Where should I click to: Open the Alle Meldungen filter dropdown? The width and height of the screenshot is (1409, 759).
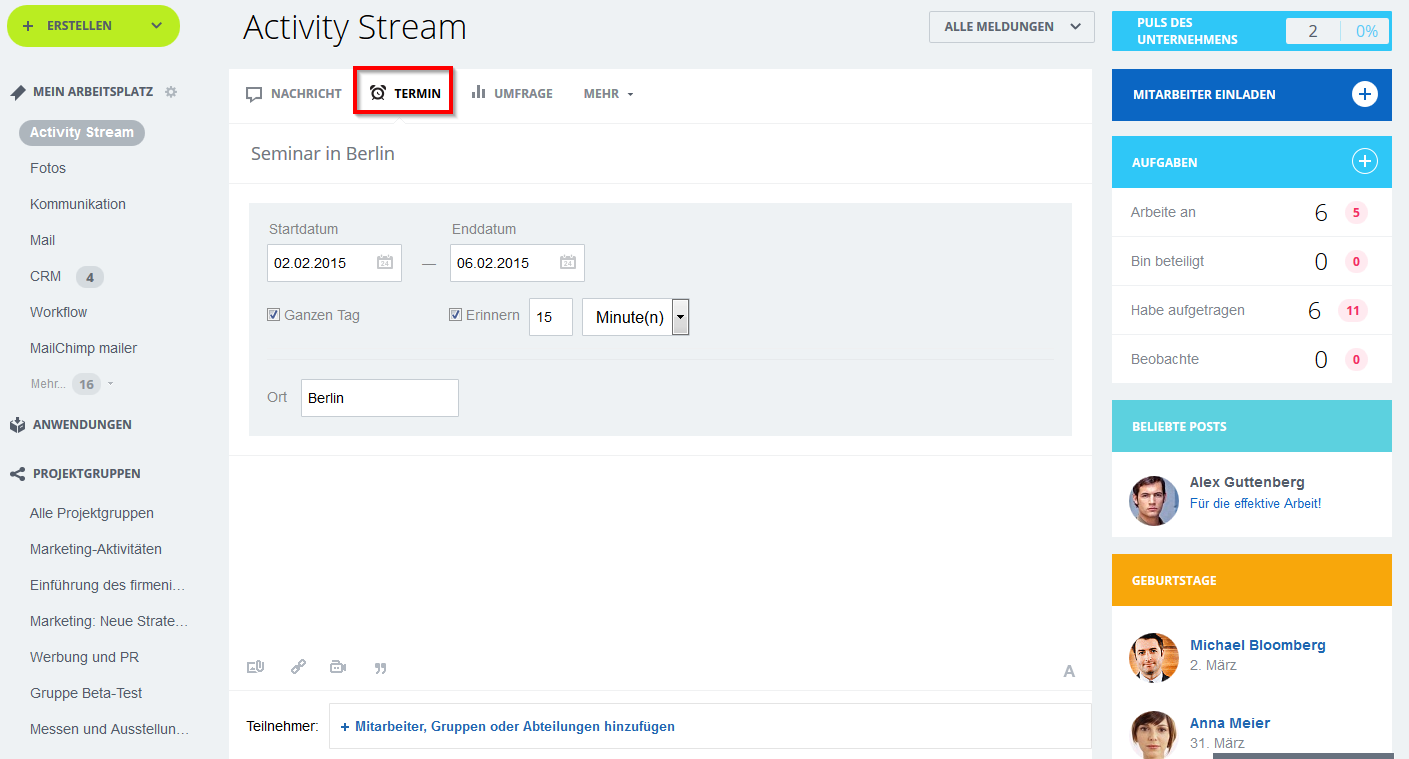pyautogui.click(x=1010, y=27)
